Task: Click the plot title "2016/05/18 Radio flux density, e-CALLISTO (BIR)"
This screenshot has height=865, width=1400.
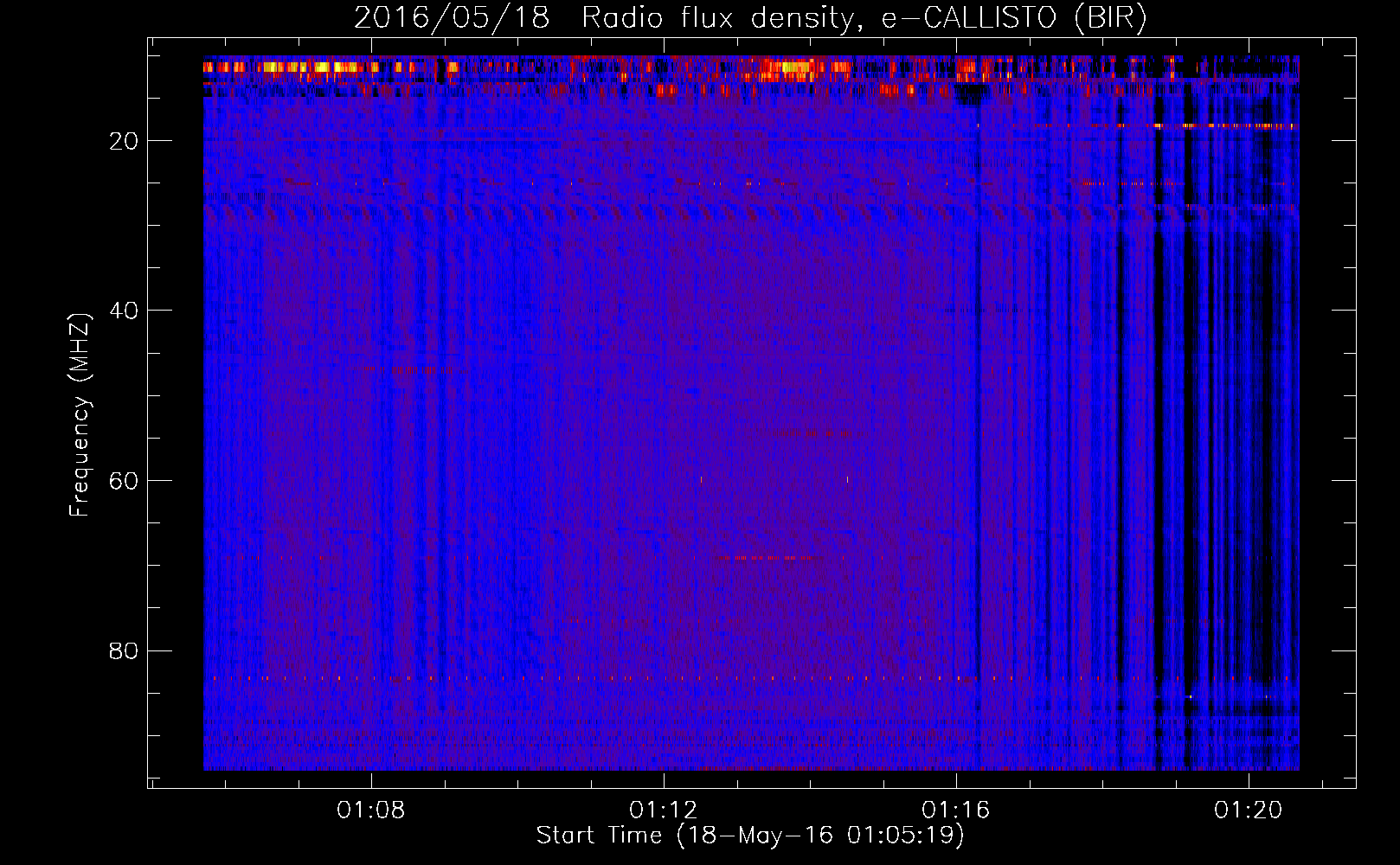Action: 750,18
